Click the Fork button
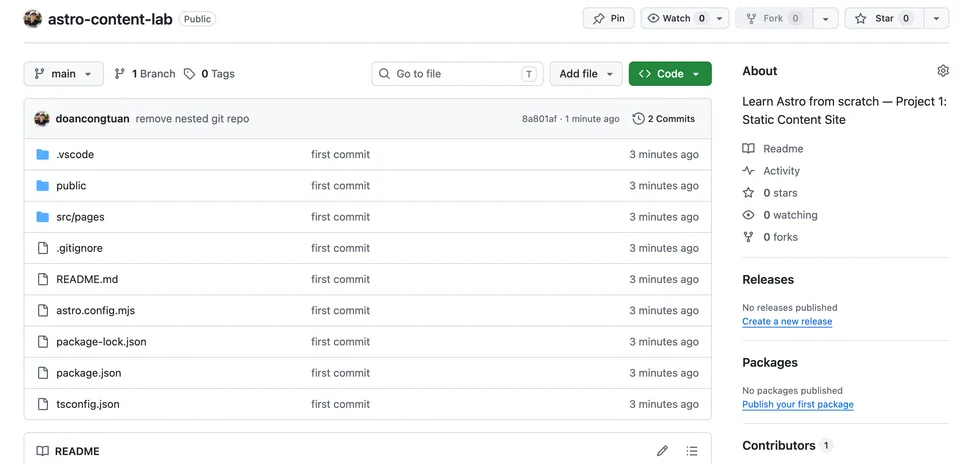This screenshot has width=960, height=464. pos(774,18)
